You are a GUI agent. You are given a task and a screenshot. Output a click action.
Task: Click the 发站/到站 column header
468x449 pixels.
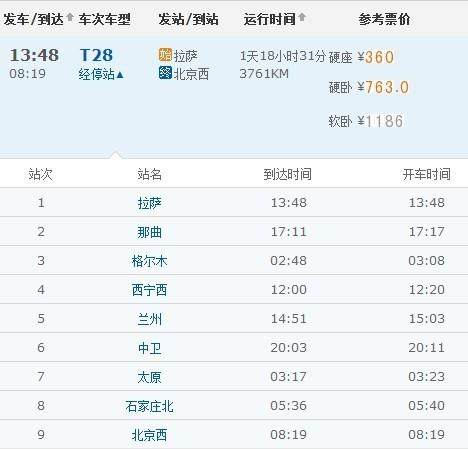click(x=188, y=19)
